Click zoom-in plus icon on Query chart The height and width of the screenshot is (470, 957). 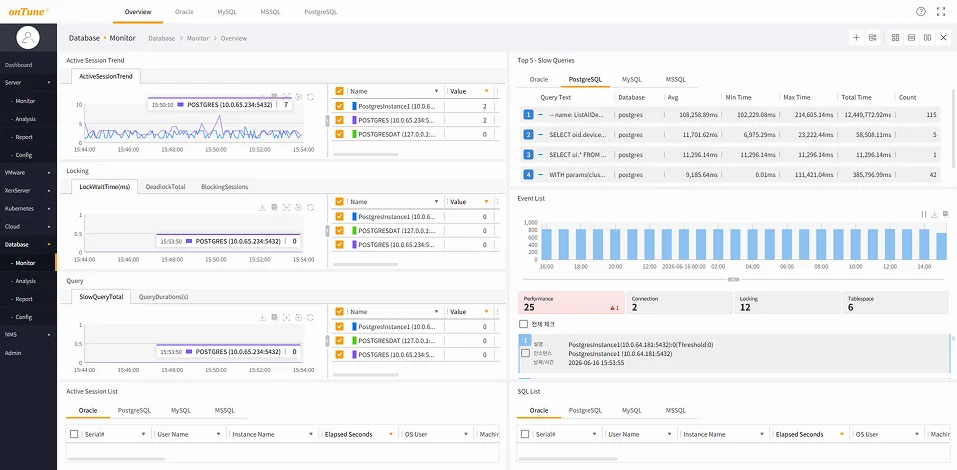pyautogui.click(x=298, y=317)
